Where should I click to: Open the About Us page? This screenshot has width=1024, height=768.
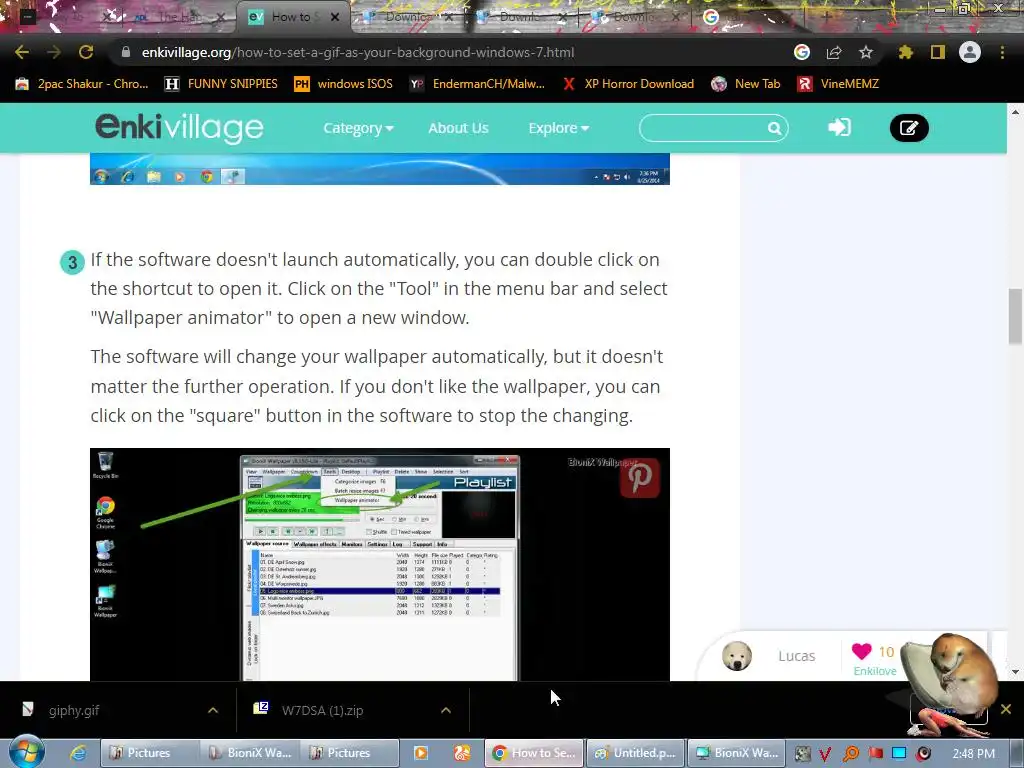458,128
